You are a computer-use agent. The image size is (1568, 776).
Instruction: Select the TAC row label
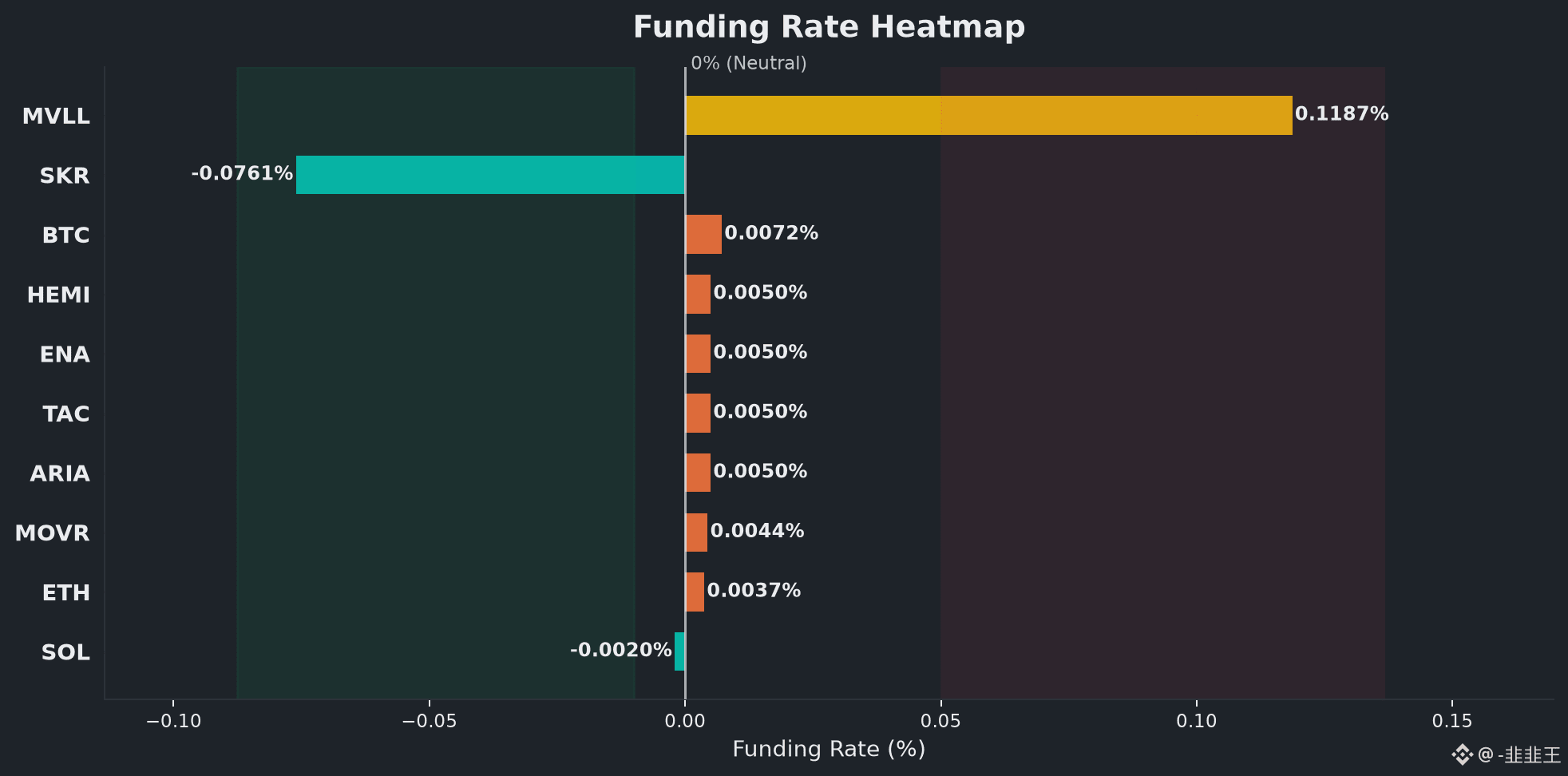66,414
